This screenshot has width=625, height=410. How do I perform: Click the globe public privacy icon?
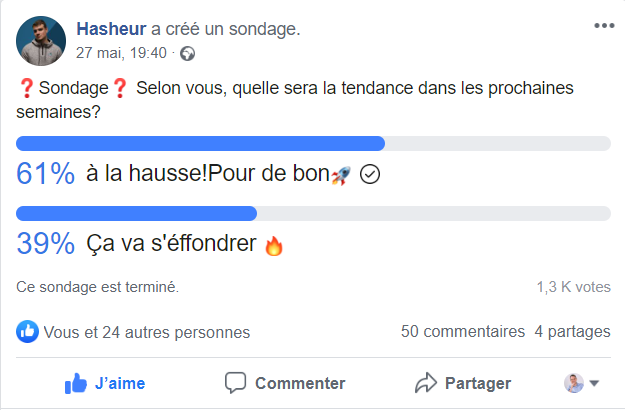click(187, 53)
